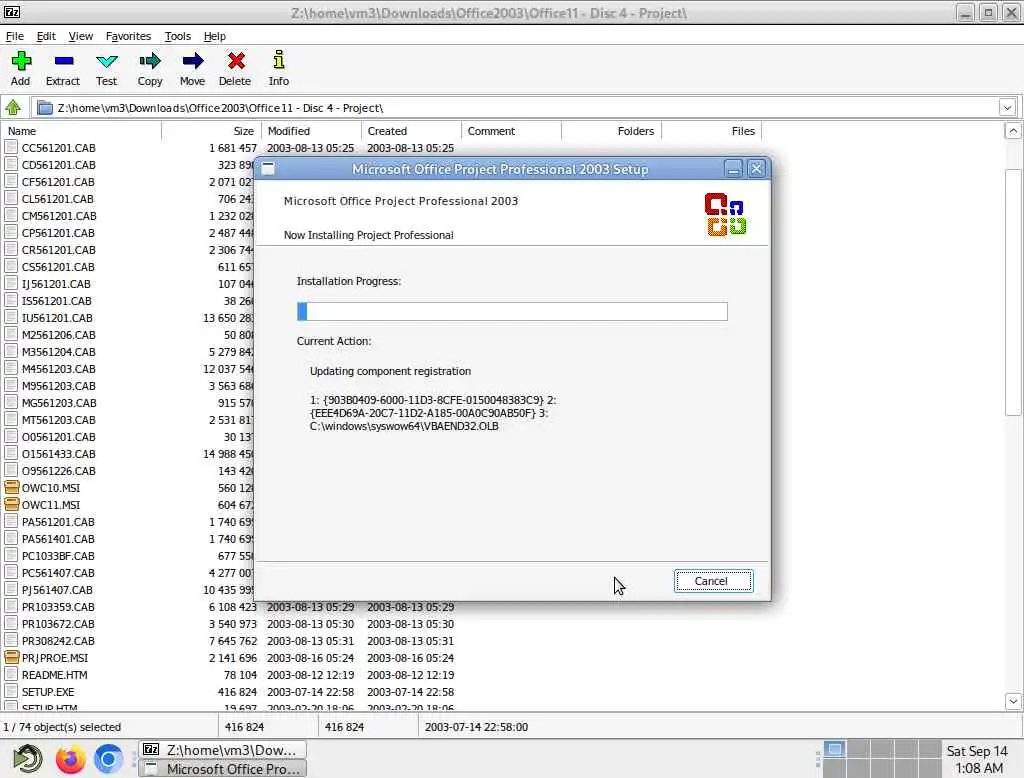Select the OWC10.MSI installer icon
The width and height of the screenshot is (1024, 778).
(x=11, y=487)
